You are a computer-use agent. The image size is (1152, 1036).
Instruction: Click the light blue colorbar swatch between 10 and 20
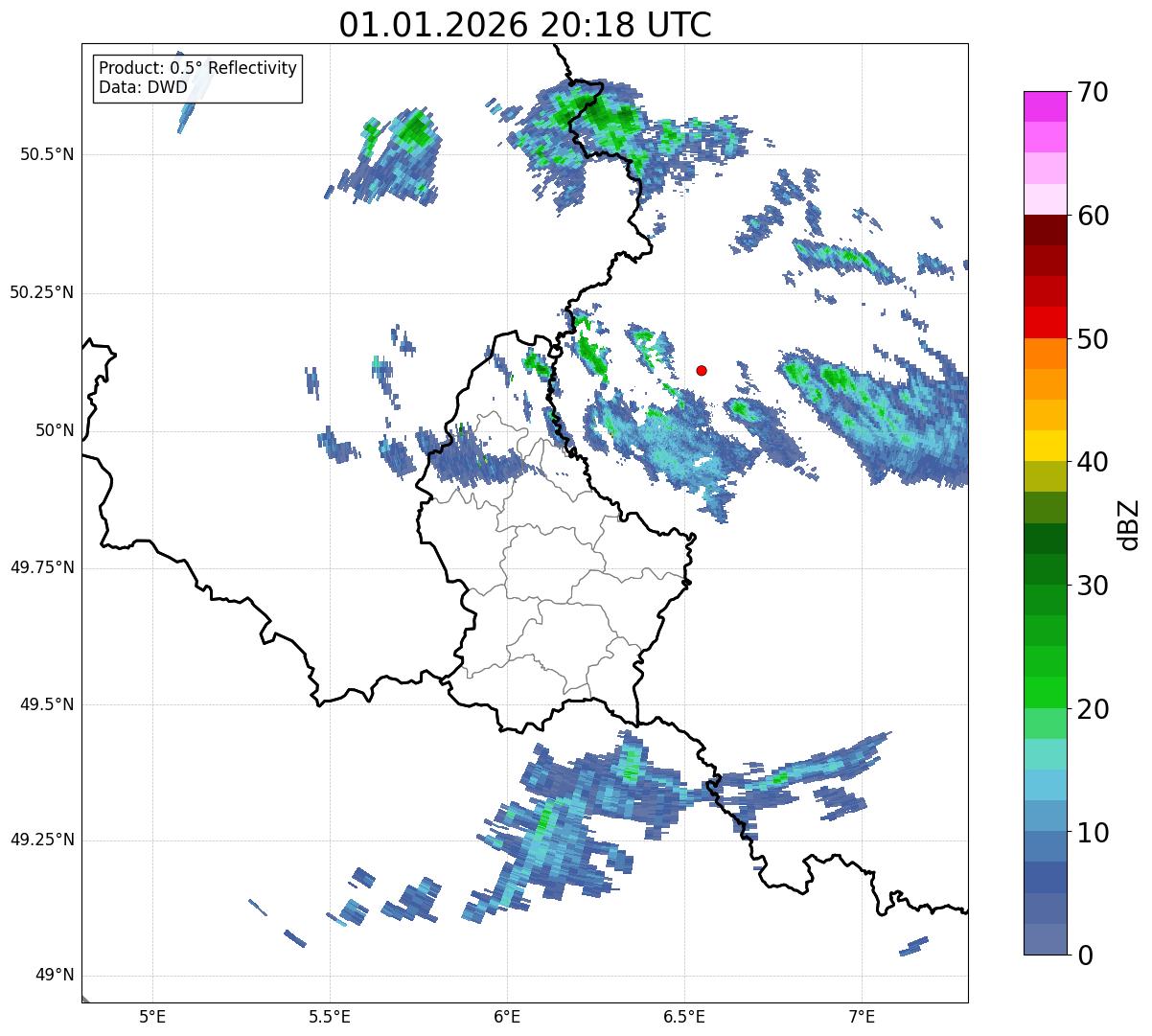pyautogui.click(x=1046, y=785)
